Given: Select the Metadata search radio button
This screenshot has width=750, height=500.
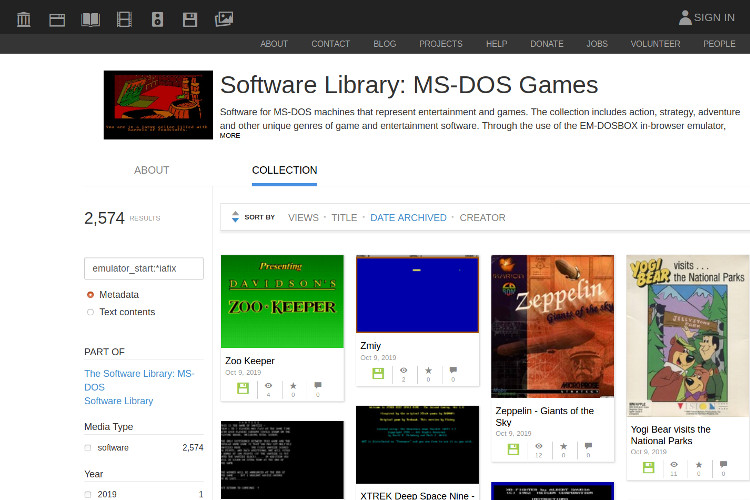Looking at the screenshot, I should tap(90, 295).
